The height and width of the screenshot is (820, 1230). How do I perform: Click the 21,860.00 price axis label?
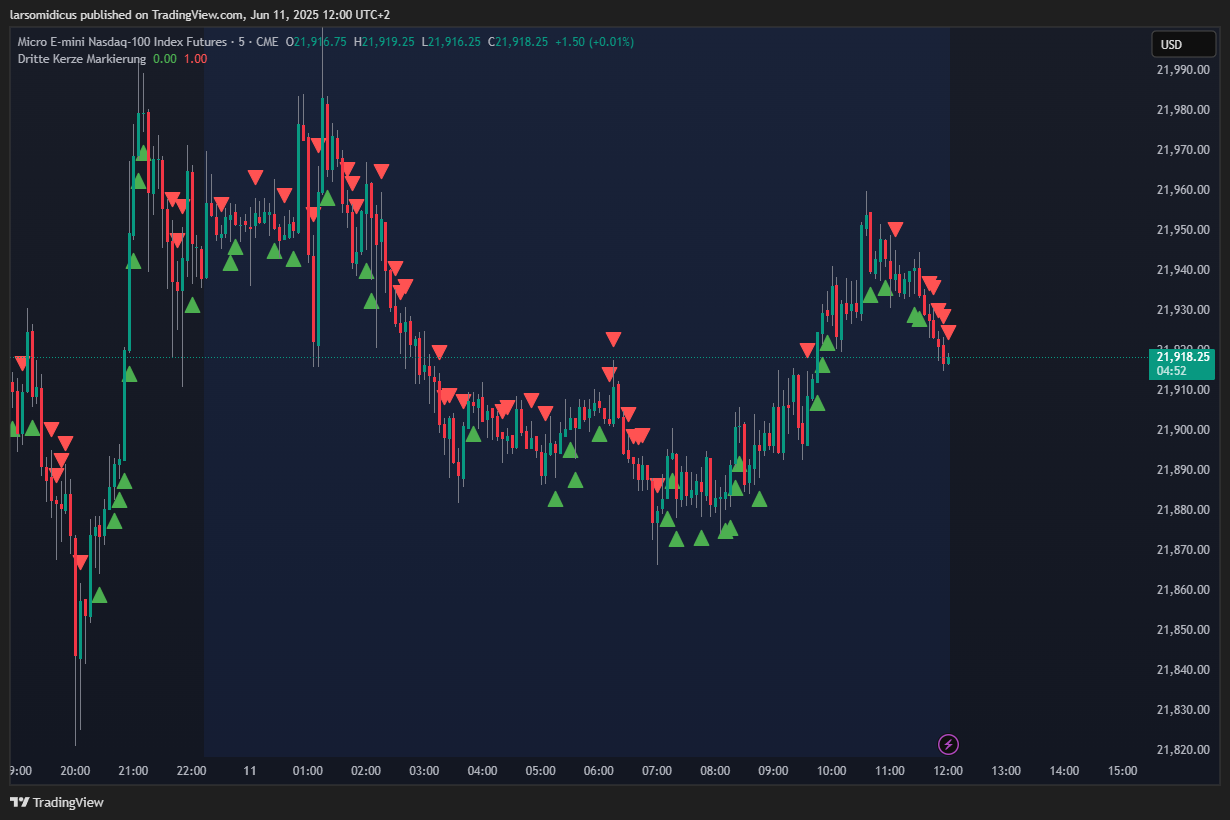coord(1183,590)
